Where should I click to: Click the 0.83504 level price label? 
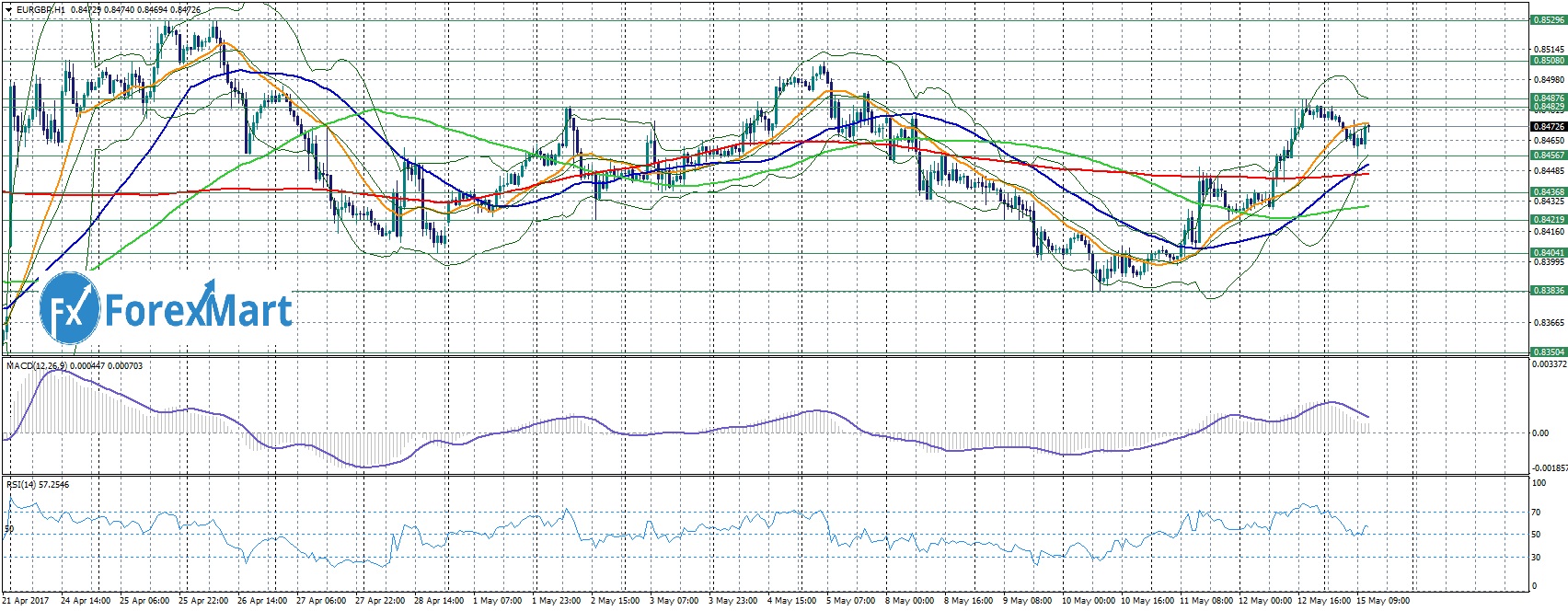(x=1548, y=352)
